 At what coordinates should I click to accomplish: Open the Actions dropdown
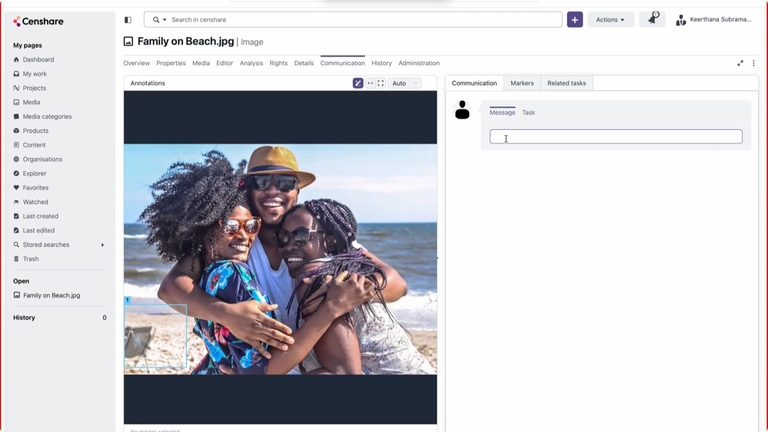click(x=610, y=20)
